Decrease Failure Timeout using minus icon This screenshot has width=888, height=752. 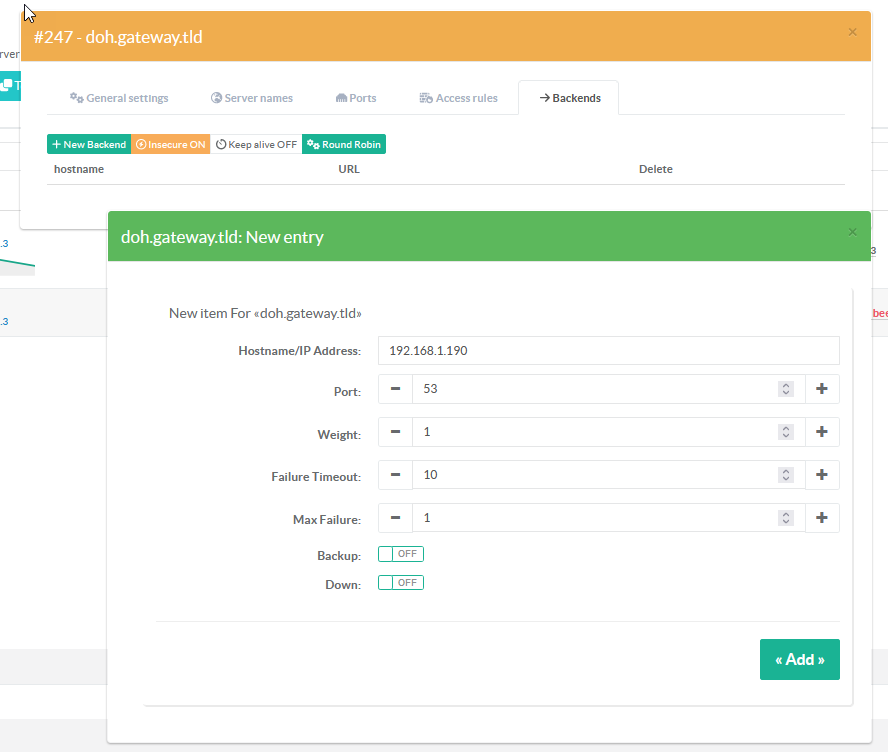pyautogui.click(x=395, y=475)
